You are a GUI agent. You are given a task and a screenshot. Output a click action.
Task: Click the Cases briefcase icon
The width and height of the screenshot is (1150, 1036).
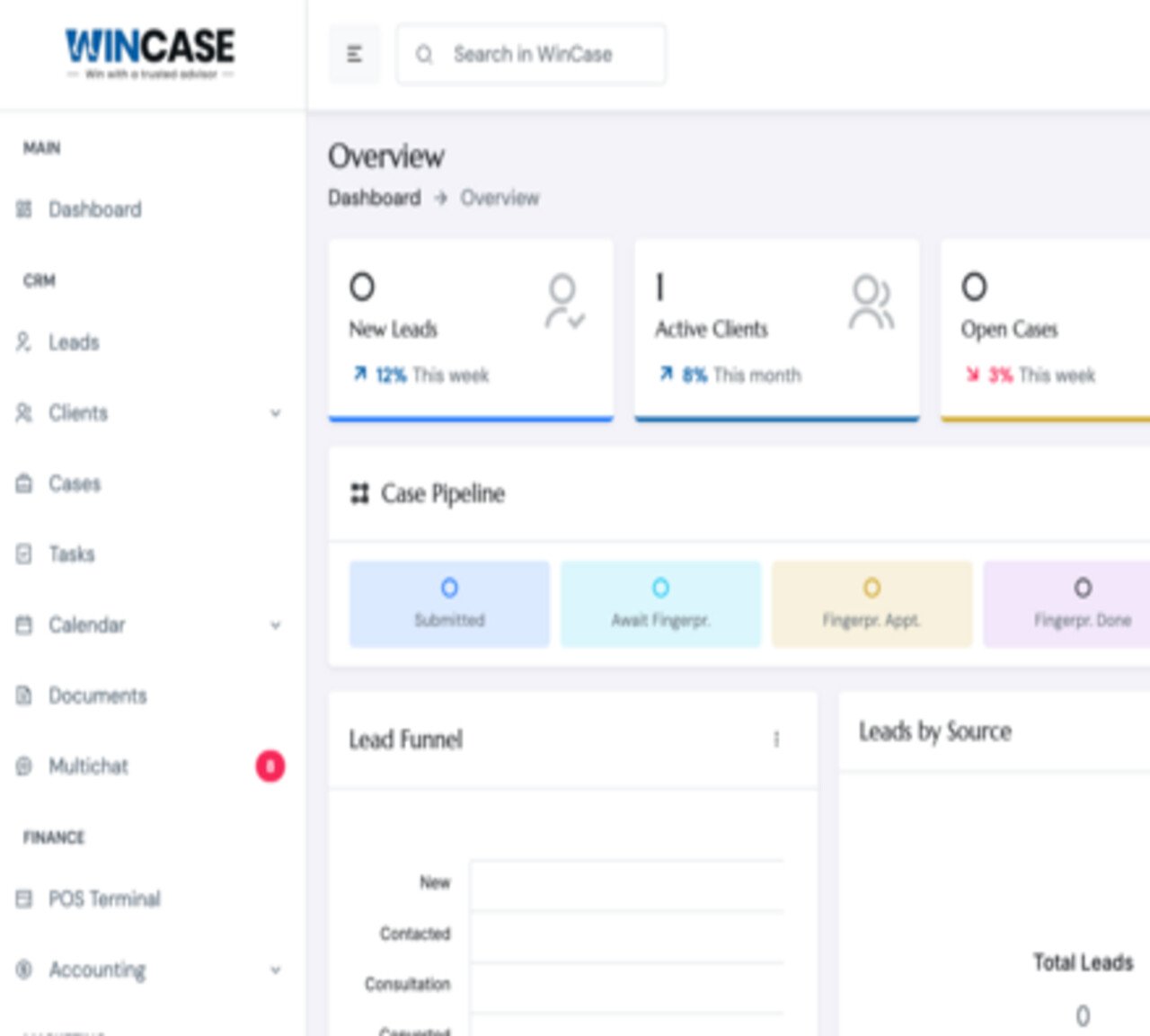(24, 483)
